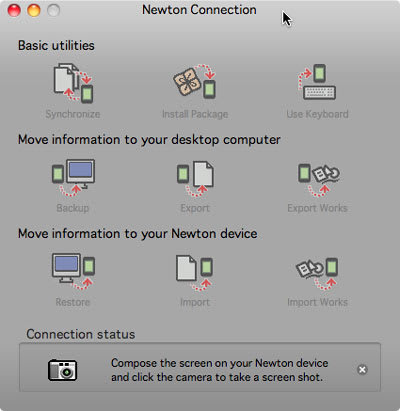Viewport: 400px width, 411px height.
Task: Click the Export document icon
Action: point(195,179)
